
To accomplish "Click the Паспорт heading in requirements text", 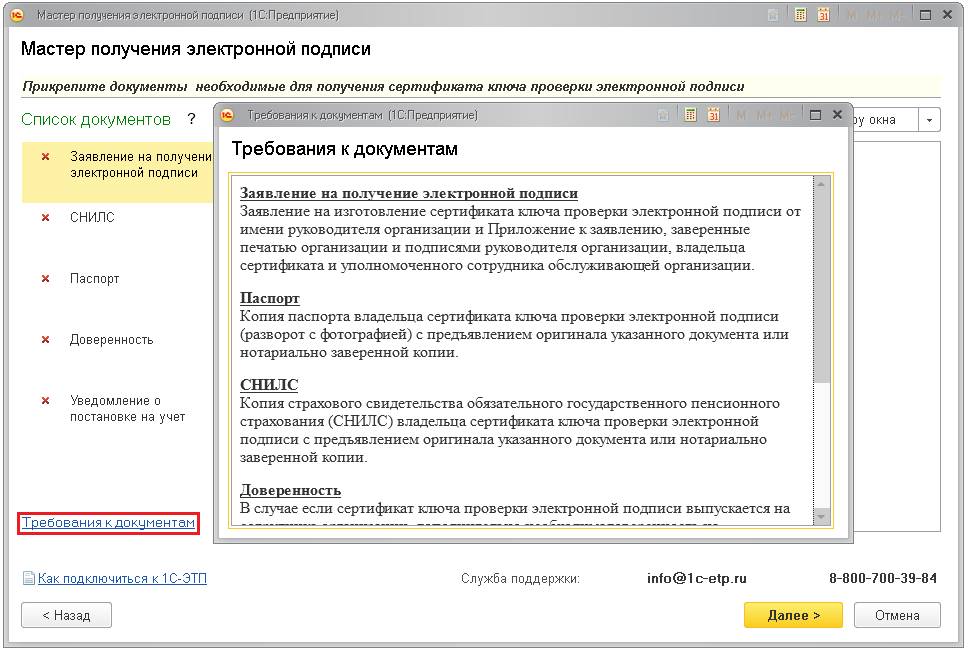I will [270, 298].
